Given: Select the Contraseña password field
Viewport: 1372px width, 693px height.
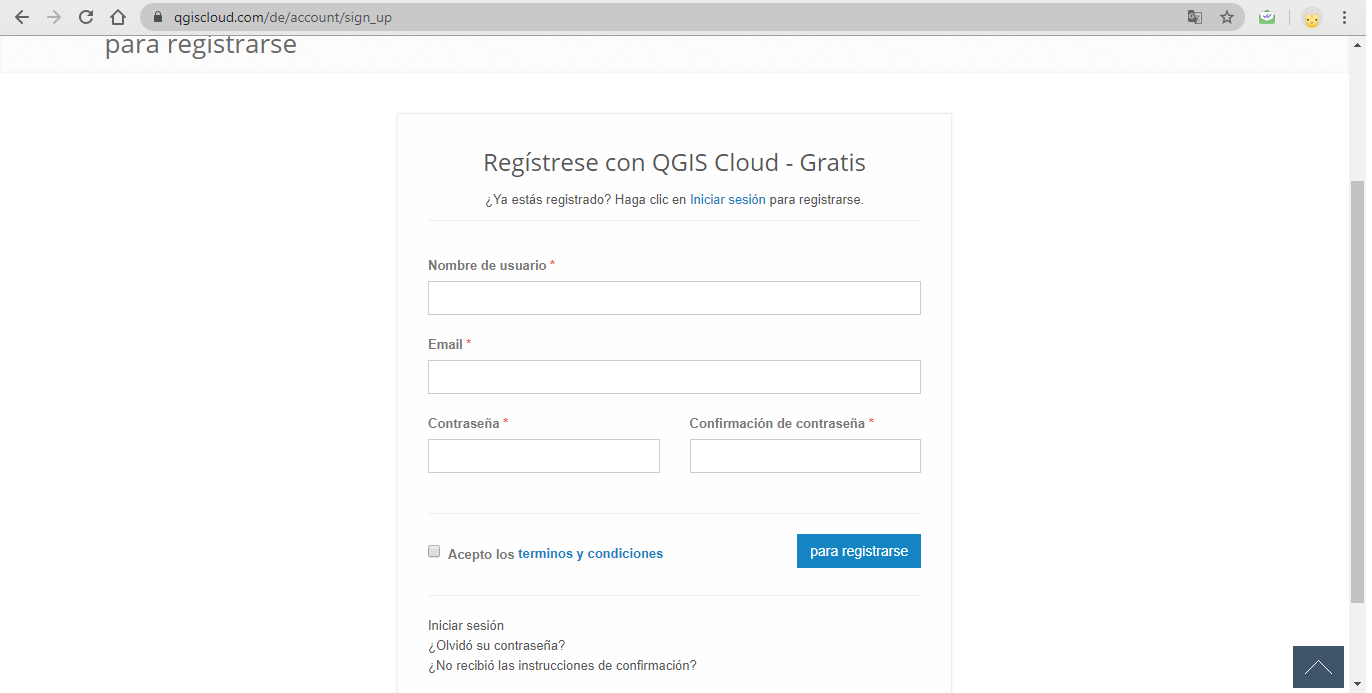Looking at the screenshot, I should 543,456.
